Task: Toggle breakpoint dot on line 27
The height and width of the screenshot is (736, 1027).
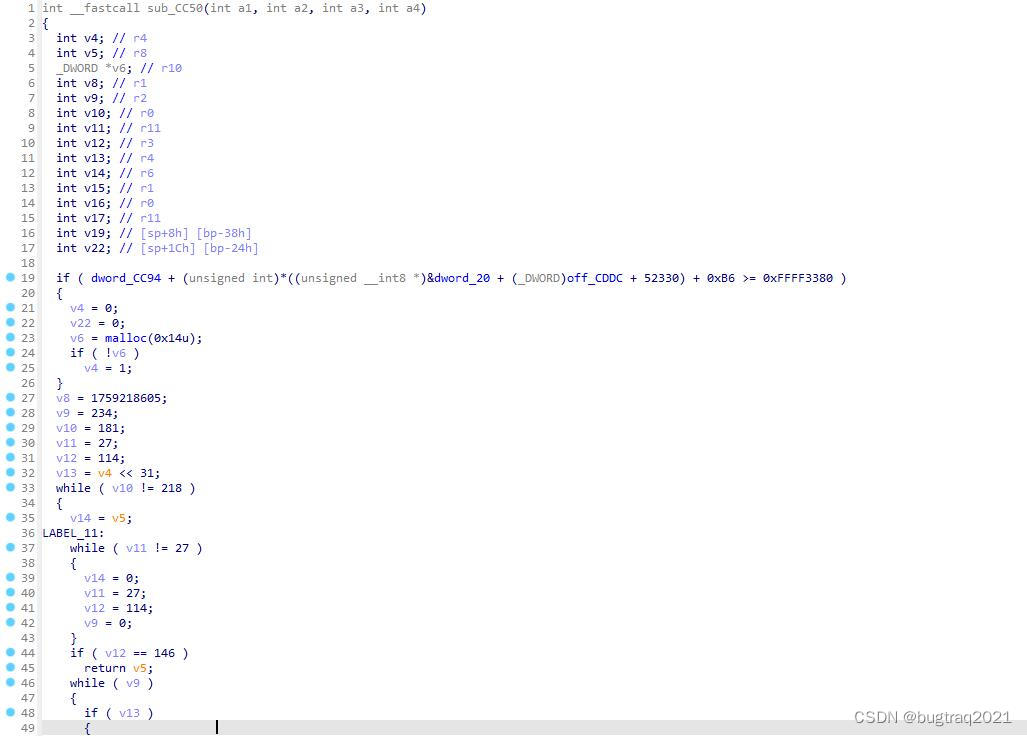Action: [10, 397]
